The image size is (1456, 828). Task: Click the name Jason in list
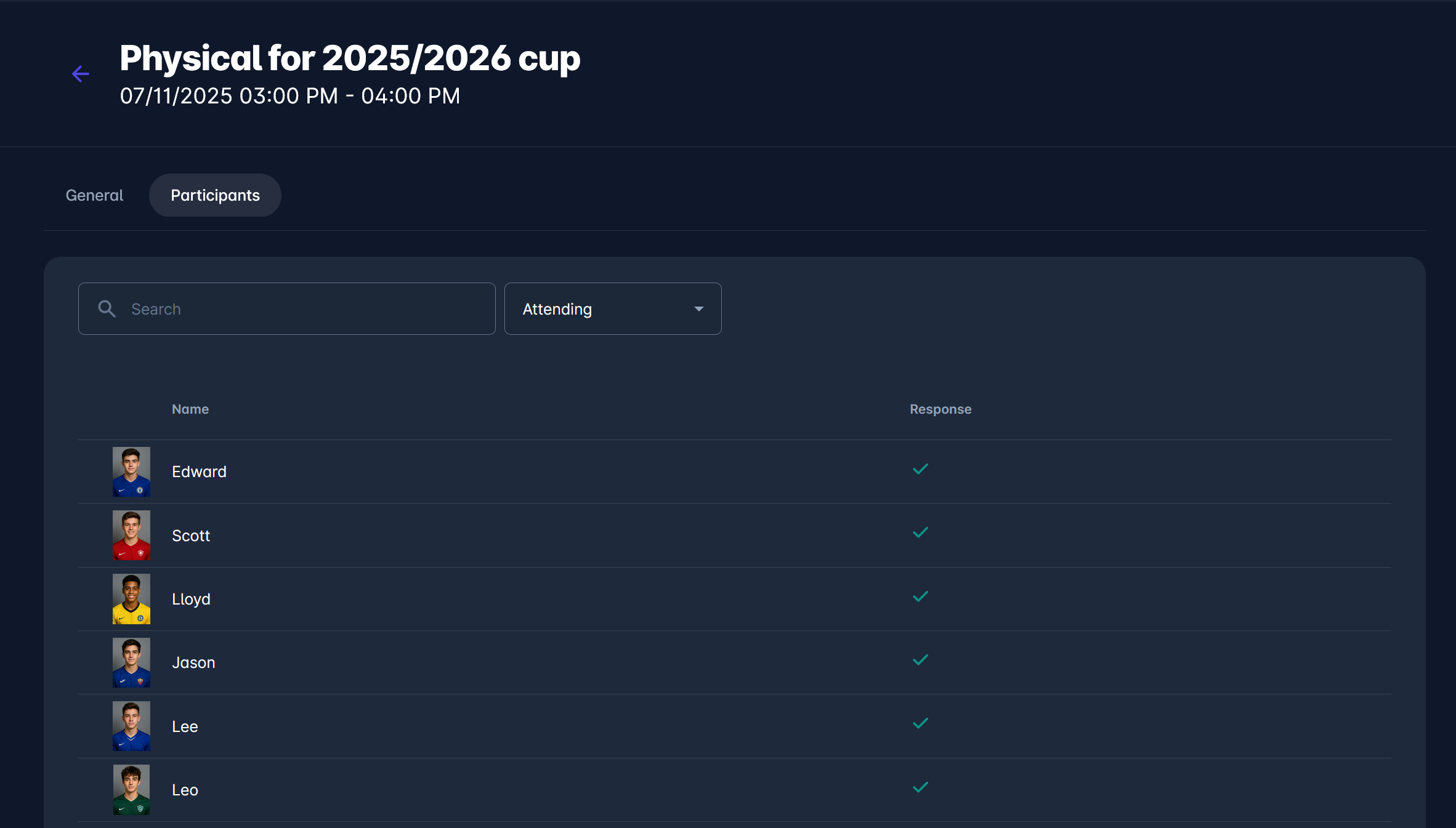point(193,663)
